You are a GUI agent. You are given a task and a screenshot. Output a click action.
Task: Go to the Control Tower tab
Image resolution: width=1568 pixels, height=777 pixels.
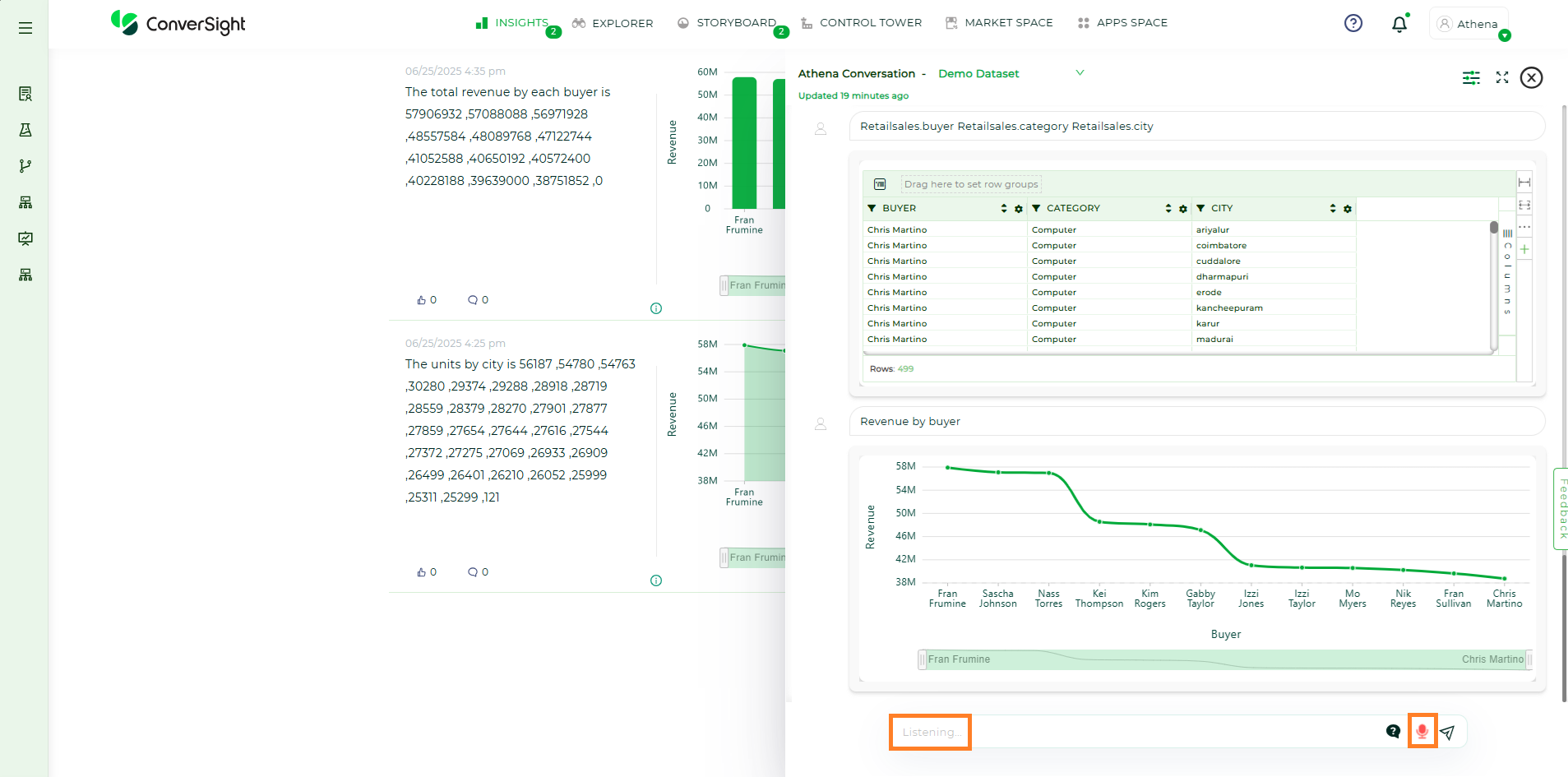[x=862, y=23]
